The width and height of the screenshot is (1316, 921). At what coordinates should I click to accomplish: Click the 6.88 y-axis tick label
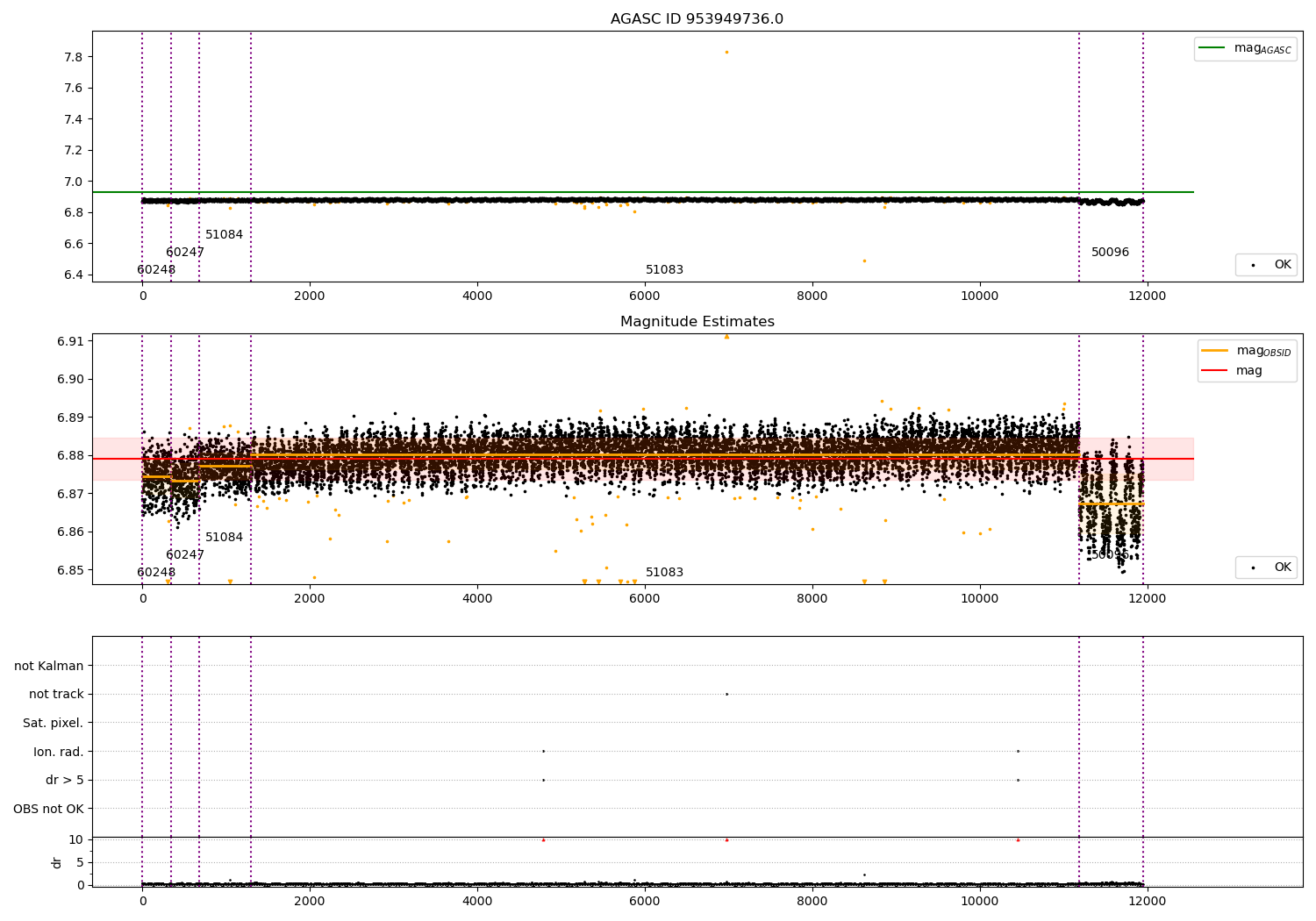point(70,455)
